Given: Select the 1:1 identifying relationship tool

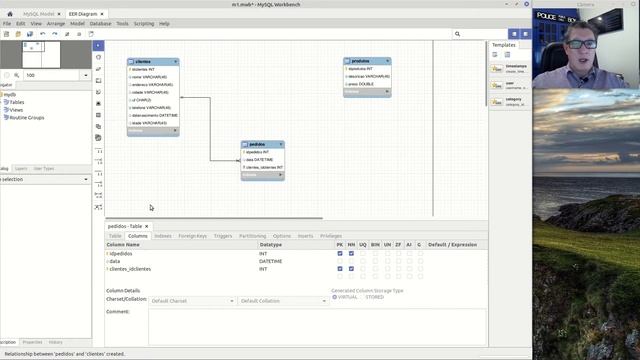Looking at the screenshot, I should click(x=98, y=173).
